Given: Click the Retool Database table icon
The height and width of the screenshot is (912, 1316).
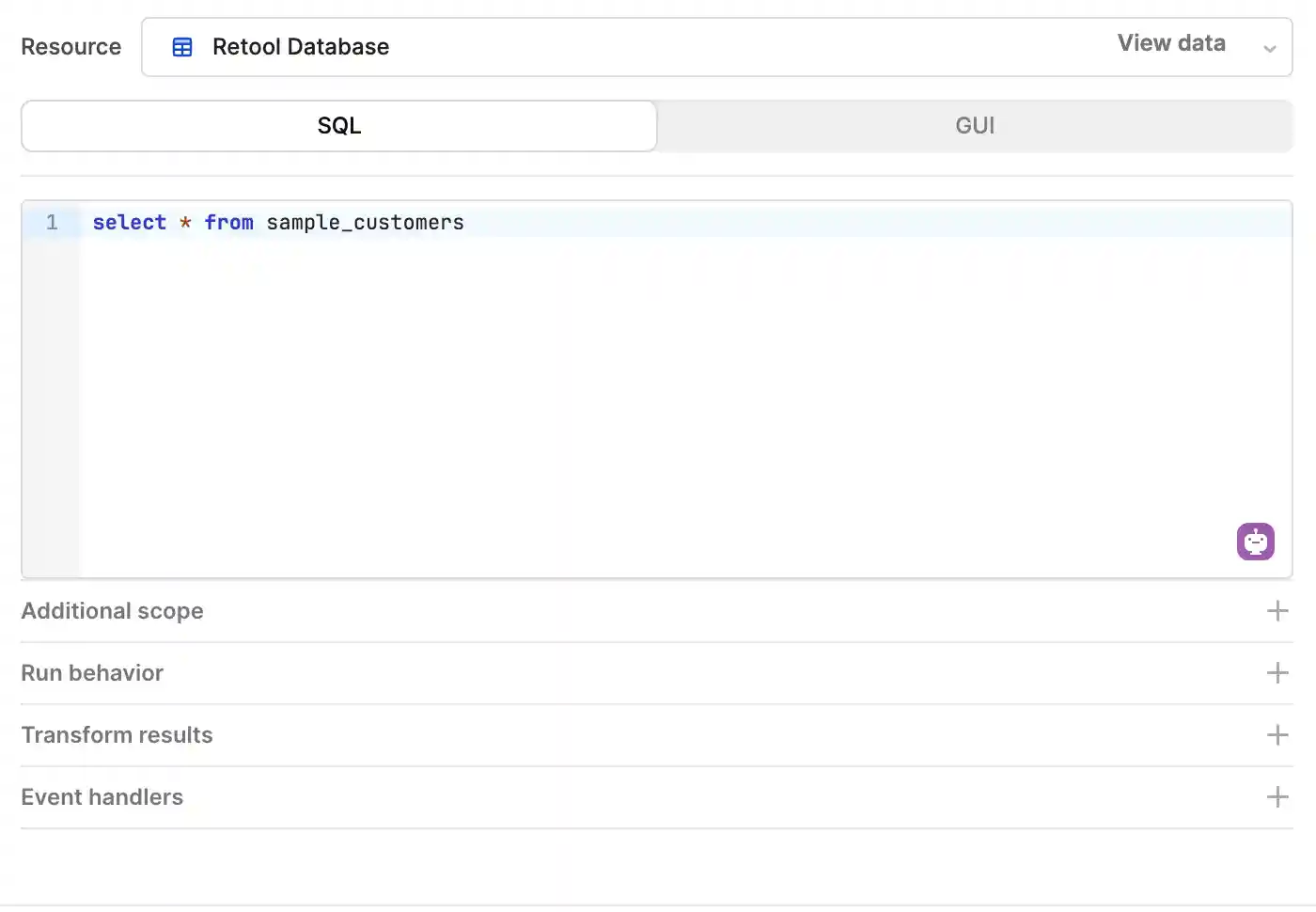Looking at the screenshot, I should point(182,47).
